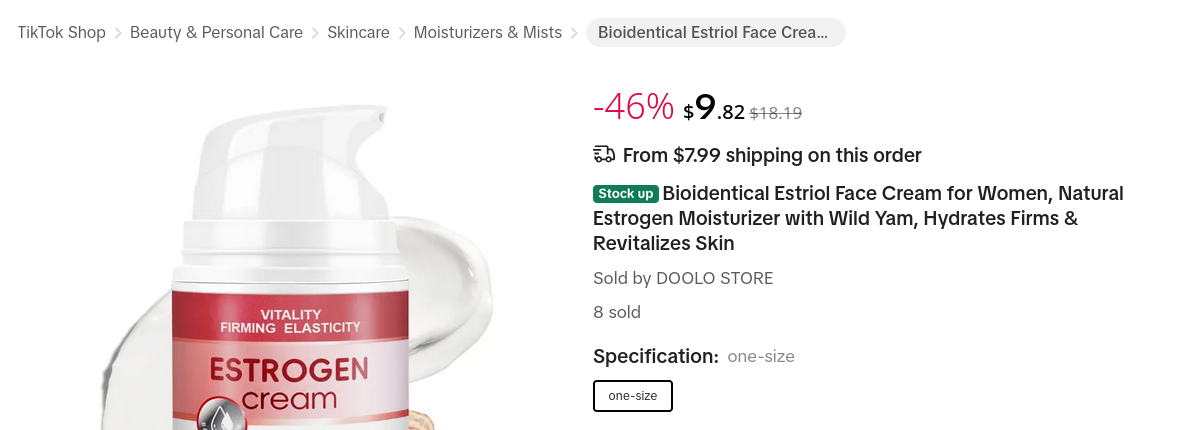The height and width of the screenshot is (430, 1187).
Task: Click the crossed-out $18.19 original price
Action: pos(776,113)
